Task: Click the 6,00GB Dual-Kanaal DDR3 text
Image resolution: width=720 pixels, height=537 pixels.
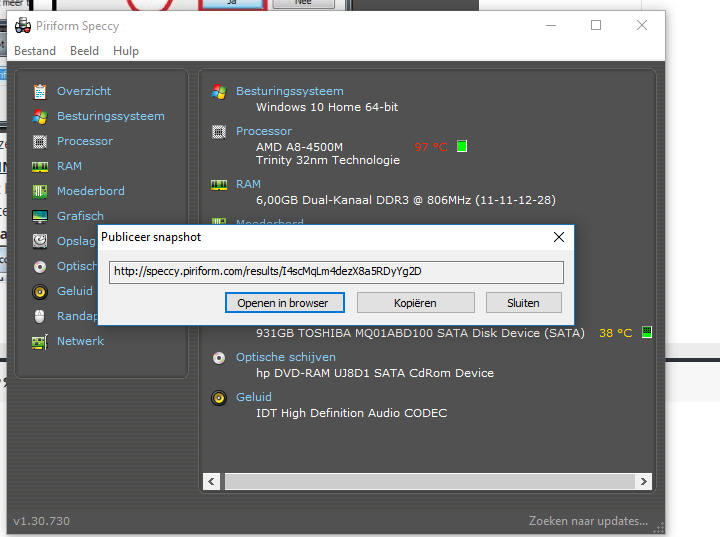Action: pos(406,200)
